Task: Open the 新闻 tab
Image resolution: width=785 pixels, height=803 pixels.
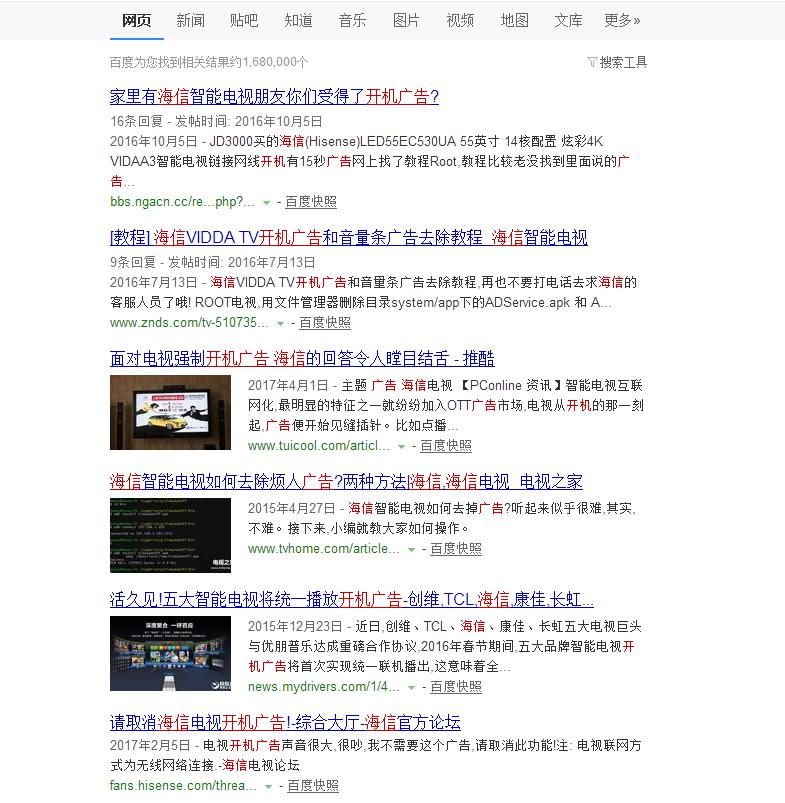Action: (x=190, y=20)
